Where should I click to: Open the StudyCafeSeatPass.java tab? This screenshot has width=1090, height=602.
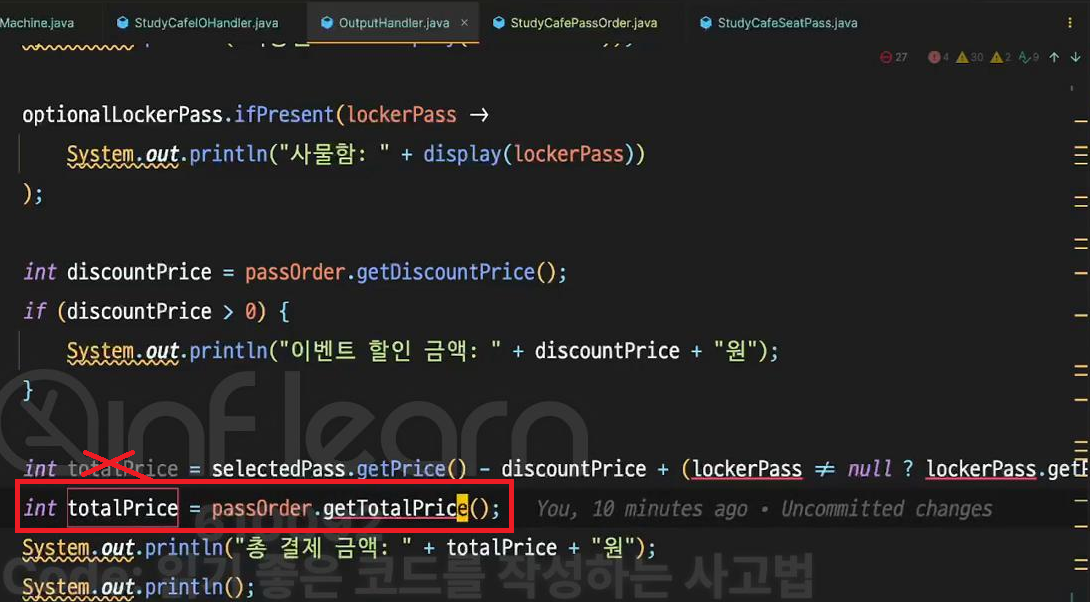(779, 23)
